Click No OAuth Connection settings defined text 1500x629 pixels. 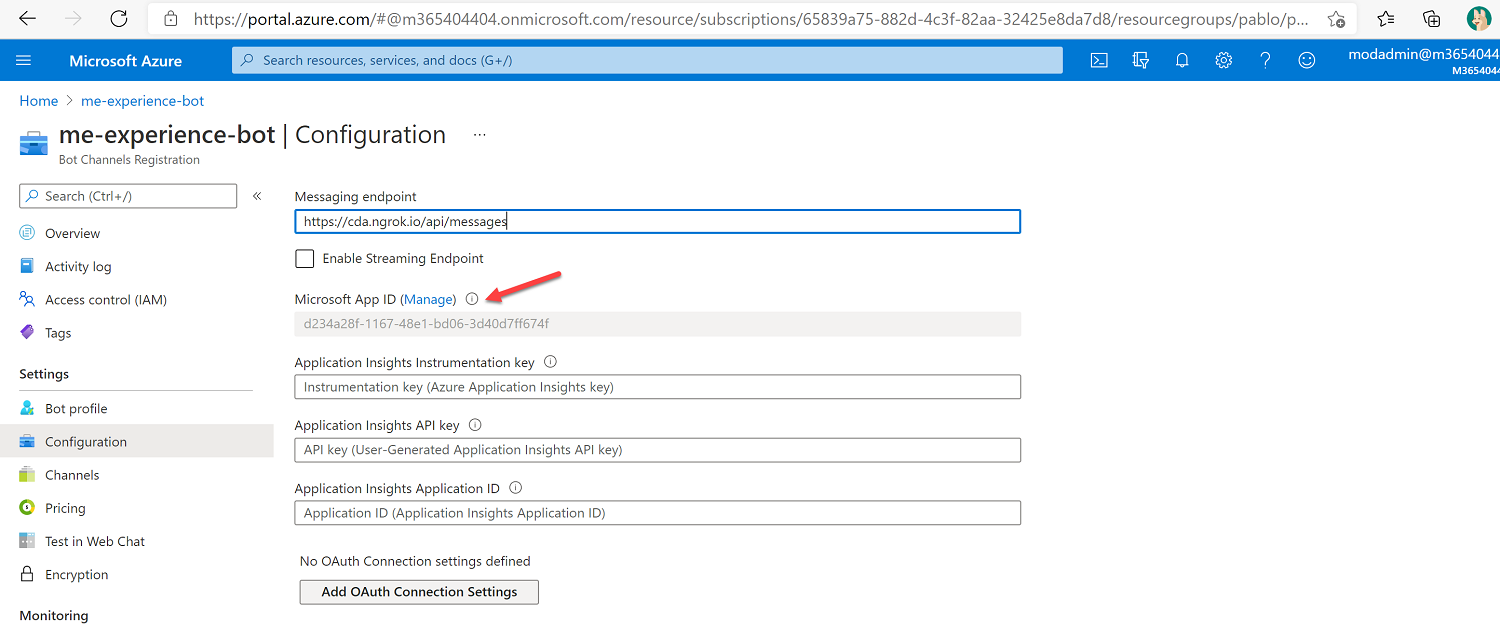tap(415, 561)
